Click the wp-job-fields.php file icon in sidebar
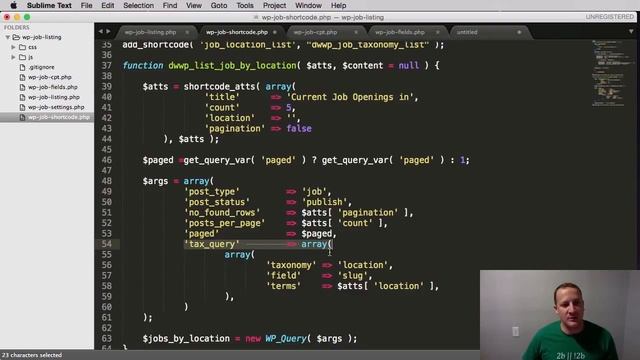The image size is (640, 360). point(22,87)
